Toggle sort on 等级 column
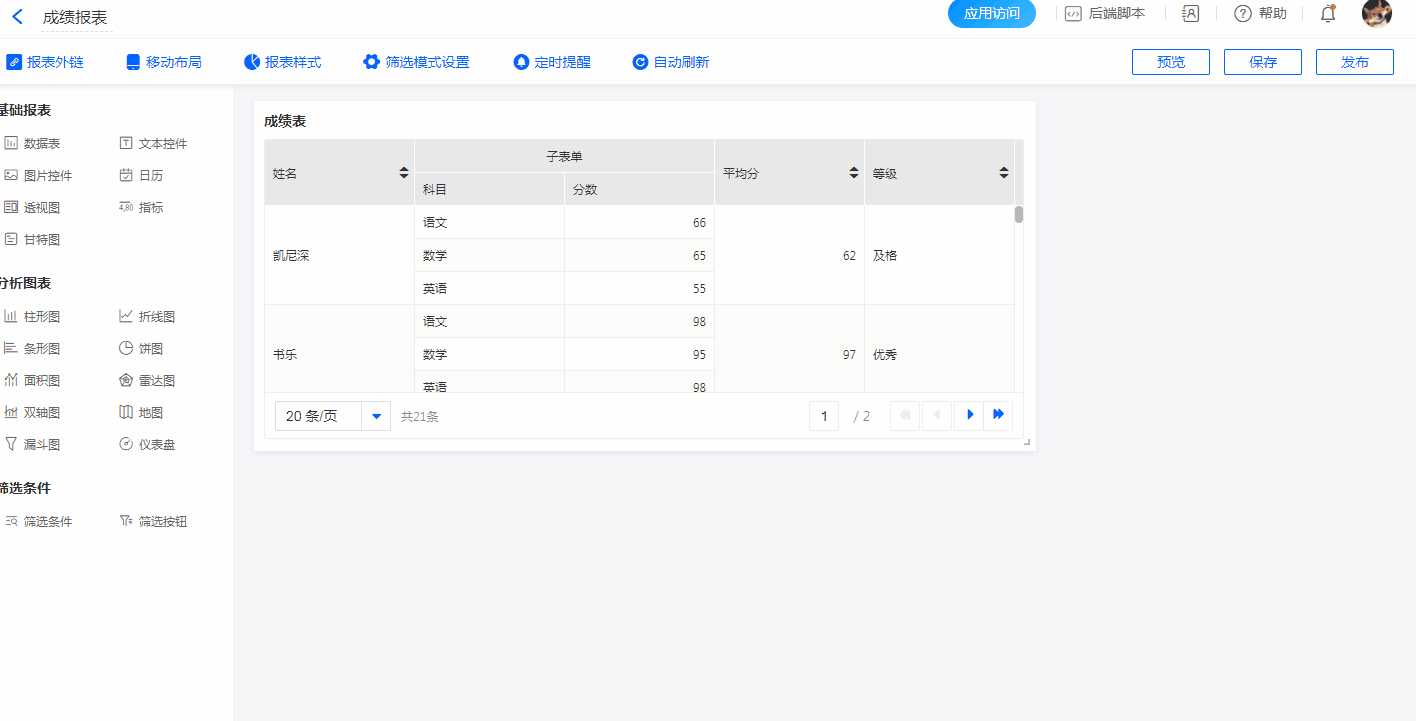This screenshot has width=1416, height=721. 1004,173
